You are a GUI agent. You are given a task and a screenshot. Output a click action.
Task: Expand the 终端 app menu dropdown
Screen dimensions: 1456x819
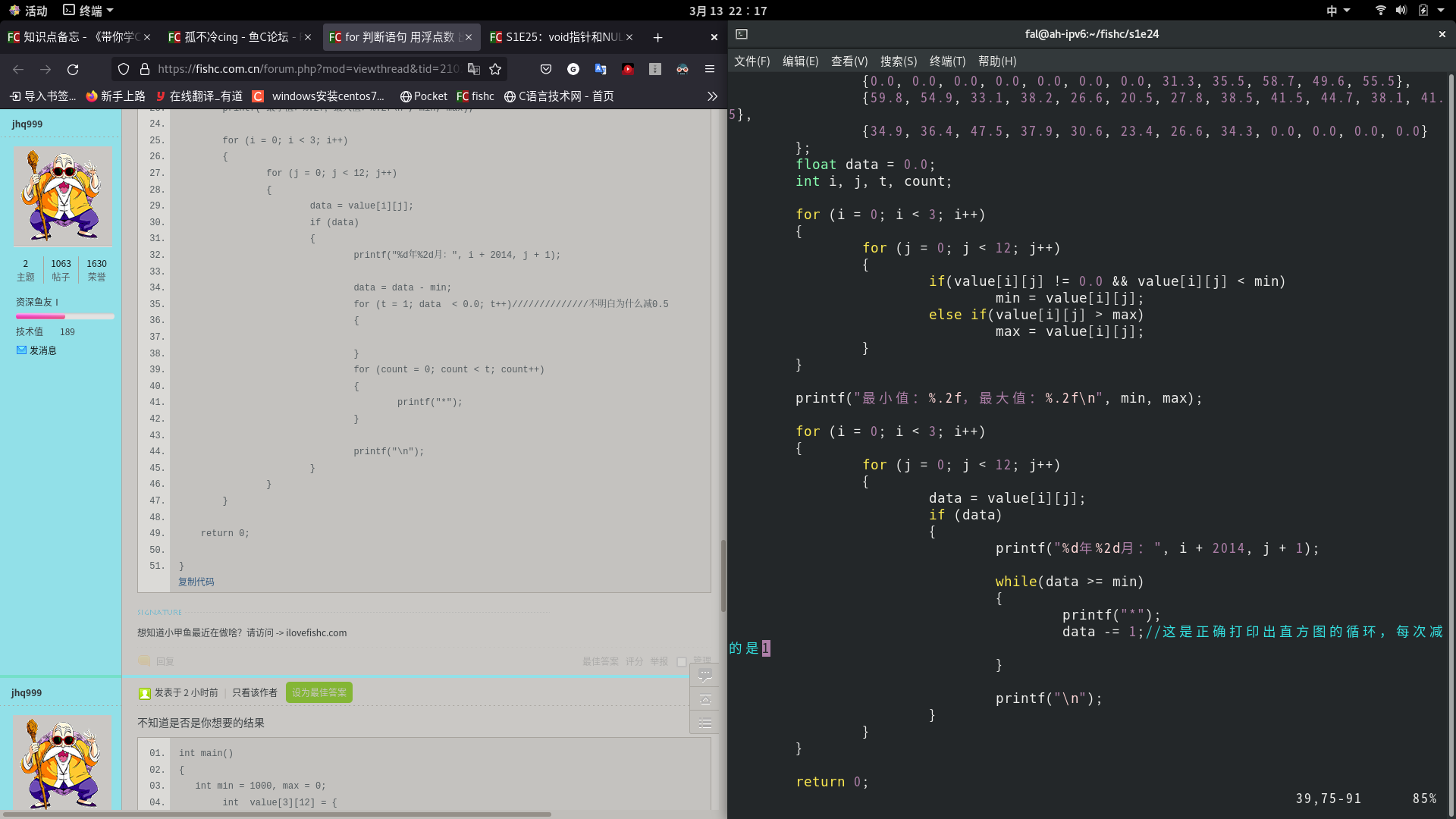click(x=88, y=11)
